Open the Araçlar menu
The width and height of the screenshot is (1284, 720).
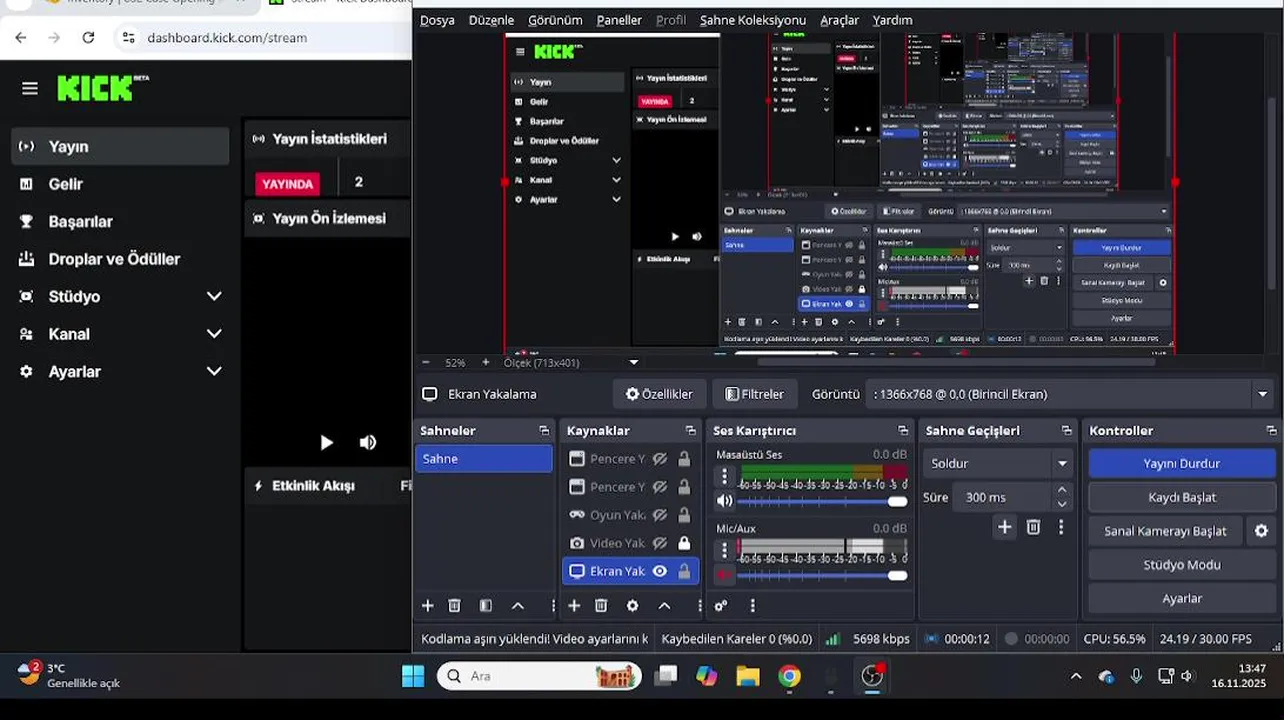pos(839,20)
